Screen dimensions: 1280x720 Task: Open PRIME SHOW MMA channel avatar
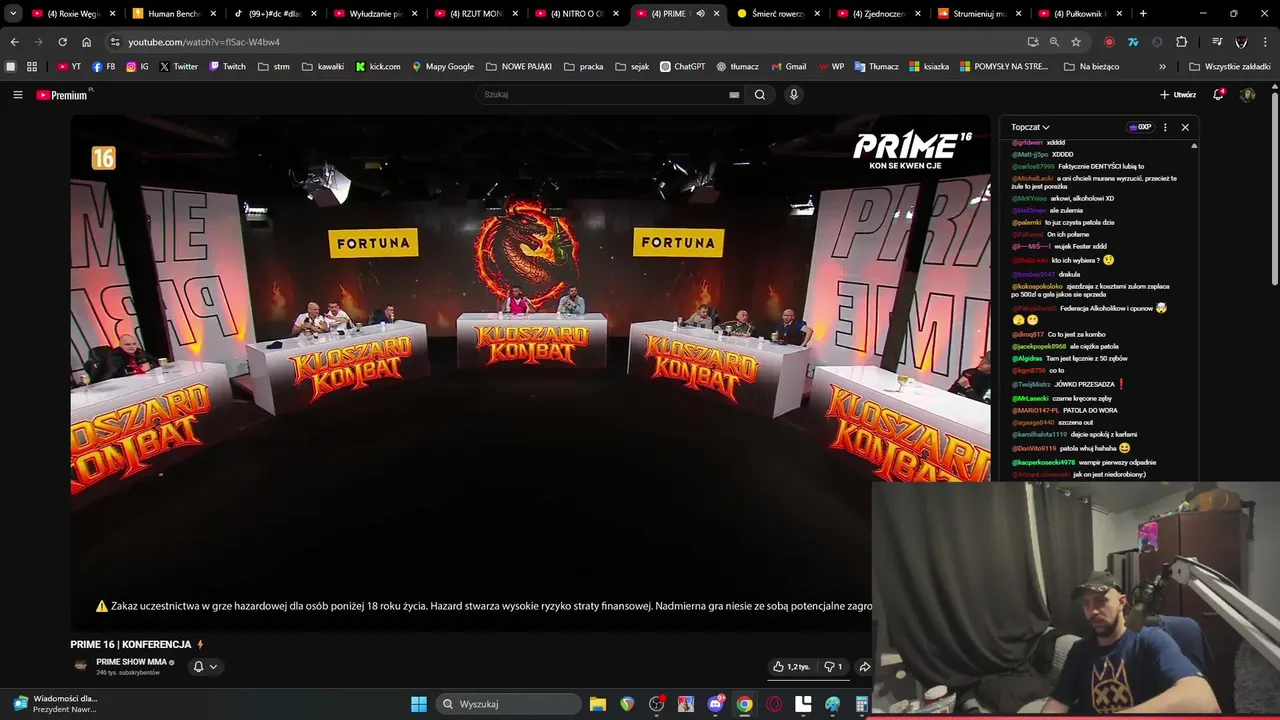81,666
